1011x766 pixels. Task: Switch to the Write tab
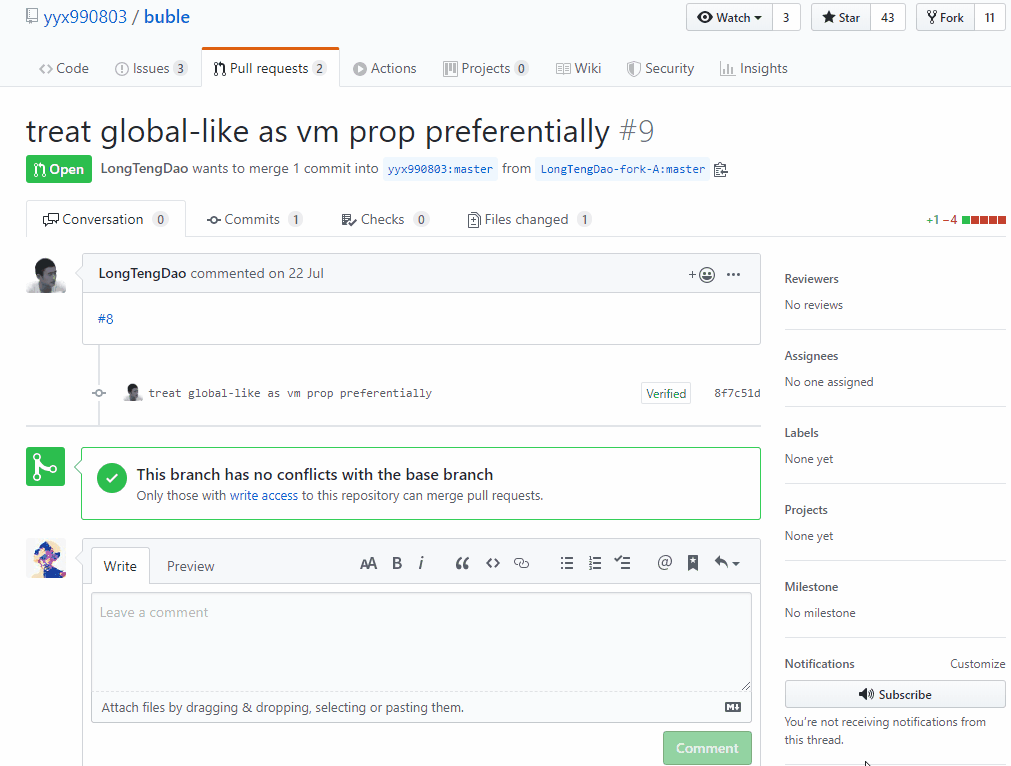coord(120,566)
